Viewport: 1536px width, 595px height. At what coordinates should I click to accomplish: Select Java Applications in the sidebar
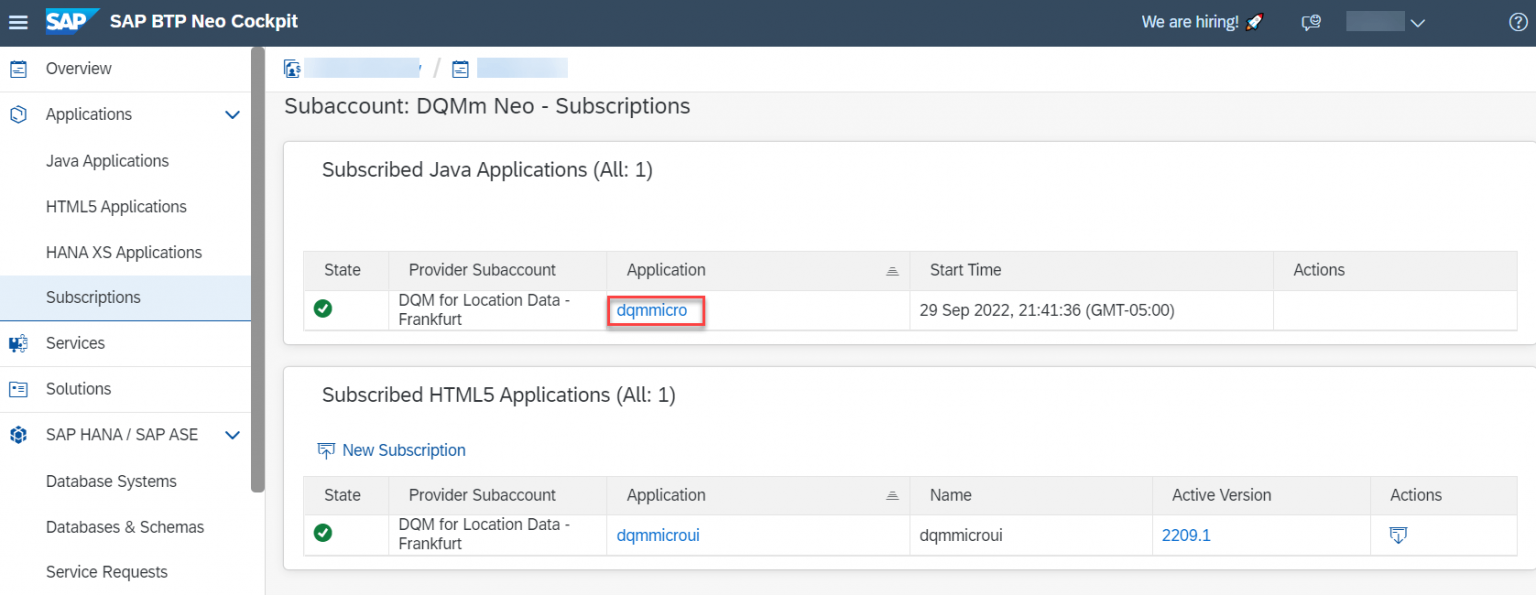(107, 160)
